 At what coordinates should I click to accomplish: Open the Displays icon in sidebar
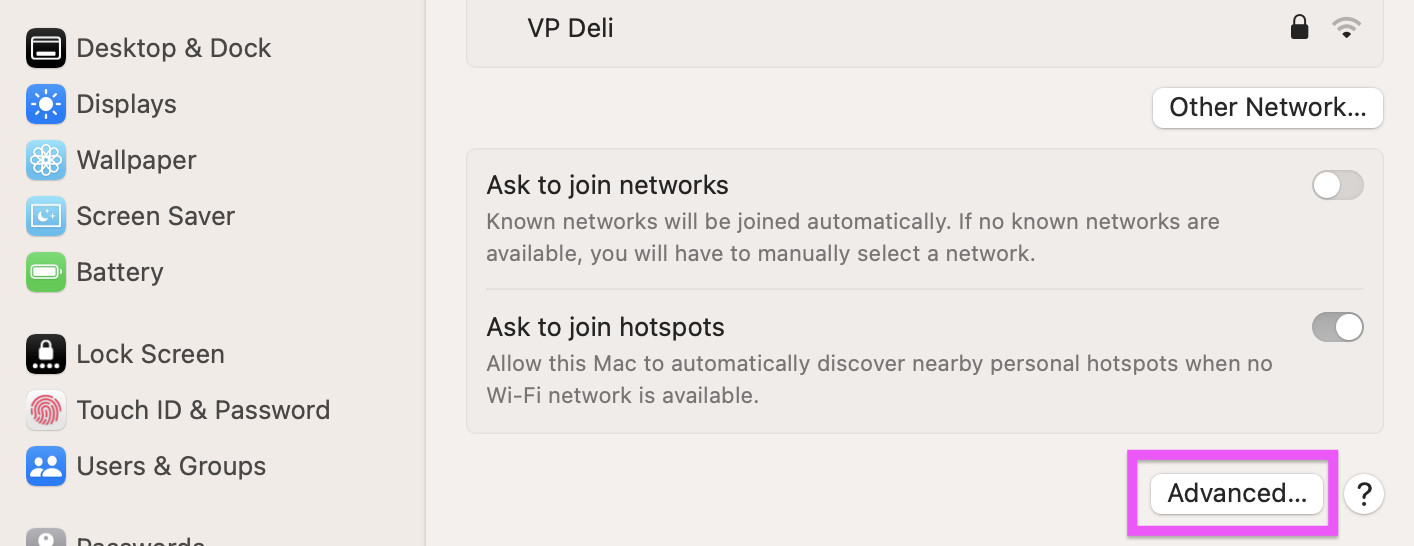46,104
